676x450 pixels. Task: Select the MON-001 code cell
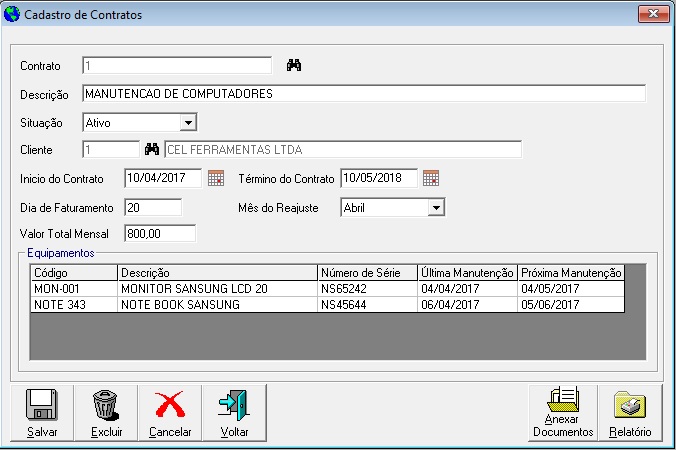coord(74,288)
